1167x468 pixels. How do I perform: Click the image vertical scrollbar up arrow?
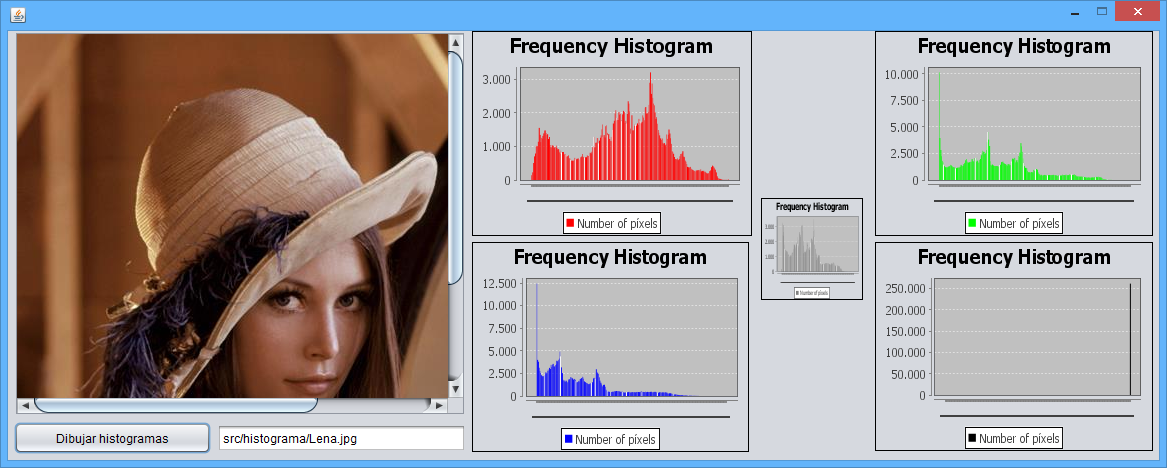[x=455, y=43]
